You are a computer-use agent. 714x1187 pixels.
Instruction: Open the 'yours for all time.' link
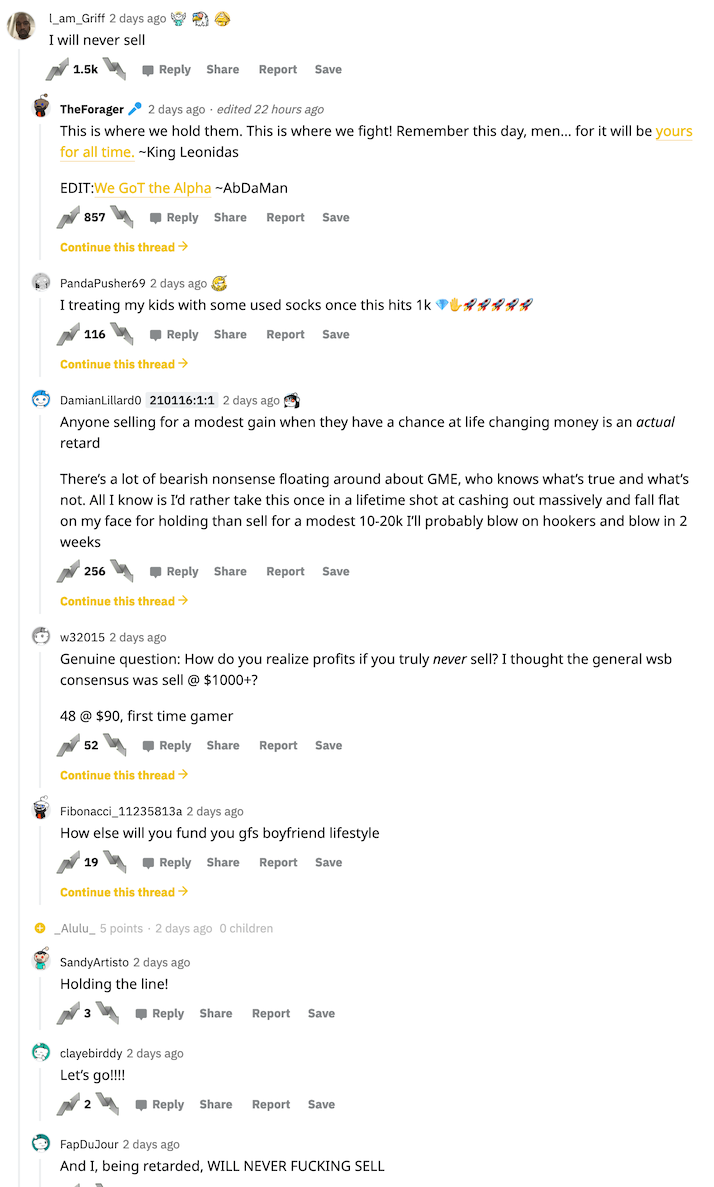[97, 152]
